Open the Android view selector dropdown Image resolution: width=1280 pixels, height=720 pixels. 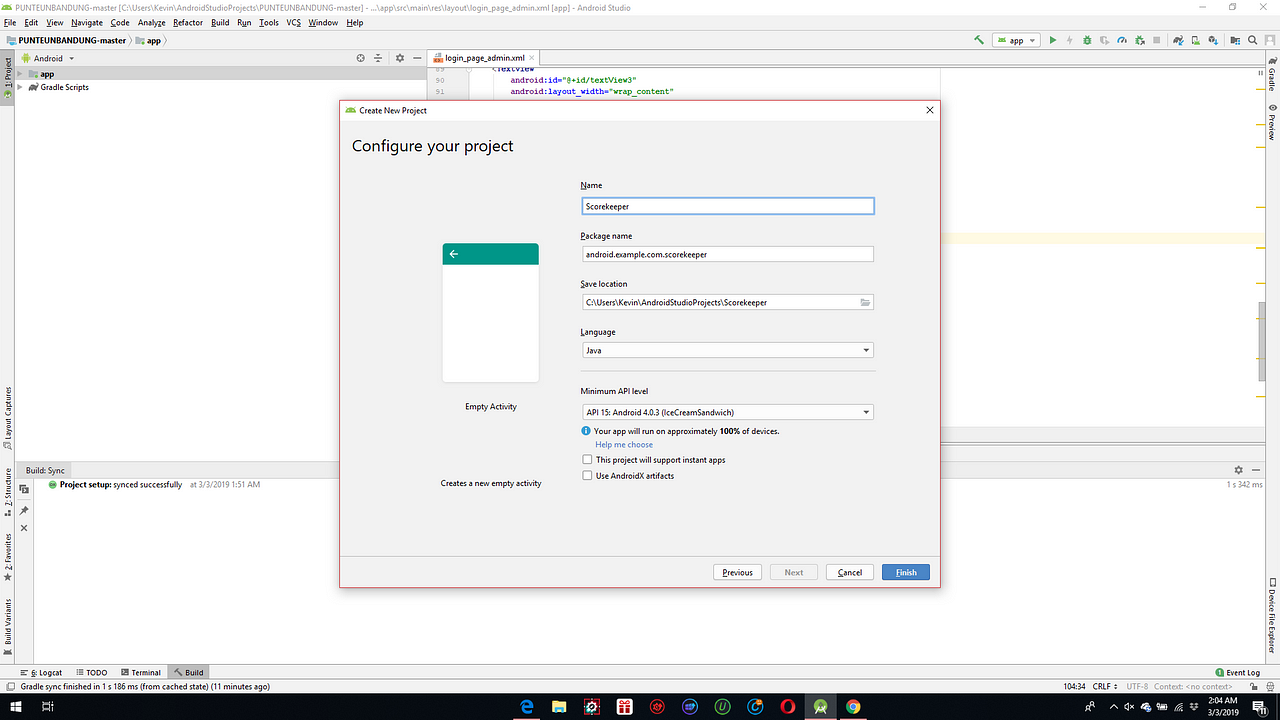[x=48, y=58]
